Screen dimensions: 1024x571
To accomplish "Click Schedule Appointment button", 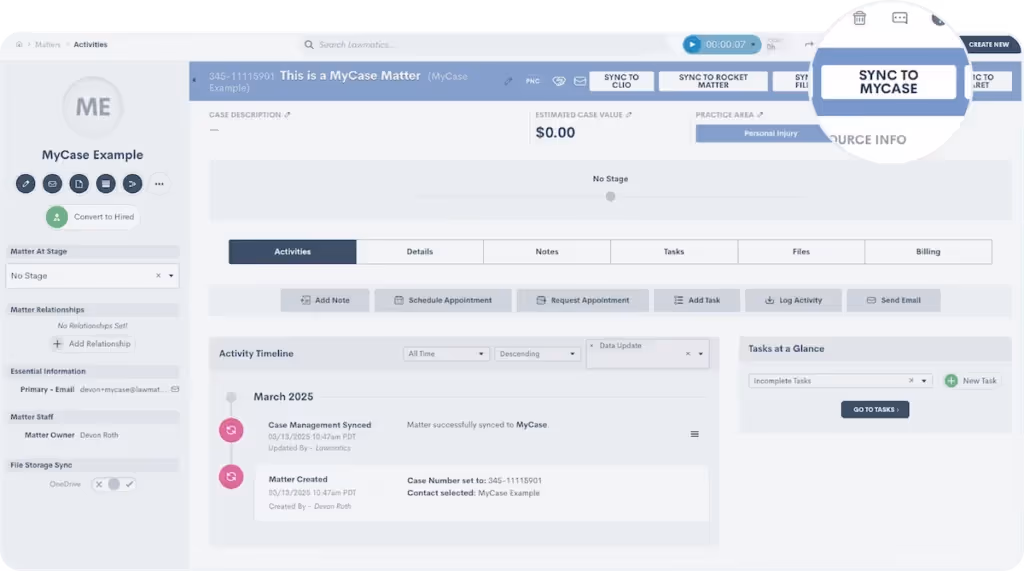I will pyautogui.click(x=443, y=301).
